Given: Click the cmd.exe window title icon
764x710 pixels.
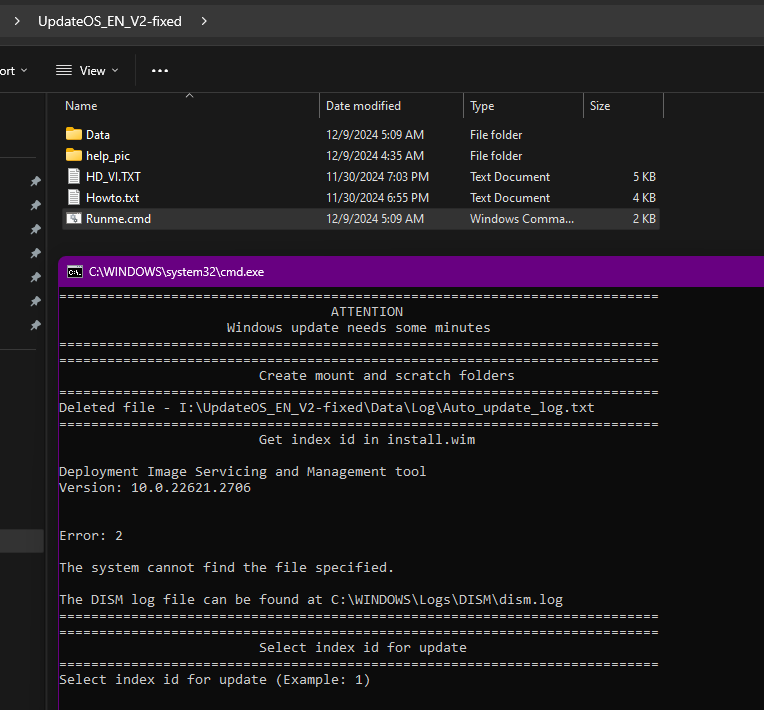Looking at the screenshot, I should [75, 272].
